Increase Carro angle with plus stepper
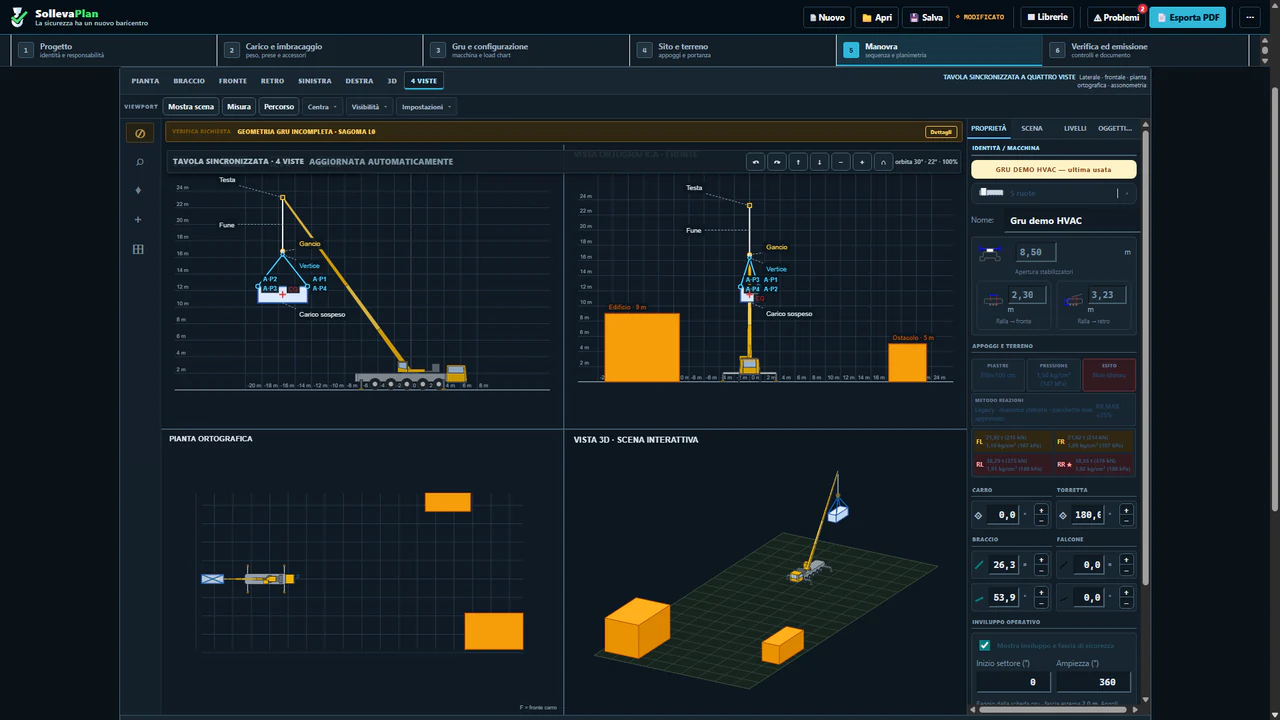Screen dimensions: 1280x720 [1042, 510]
